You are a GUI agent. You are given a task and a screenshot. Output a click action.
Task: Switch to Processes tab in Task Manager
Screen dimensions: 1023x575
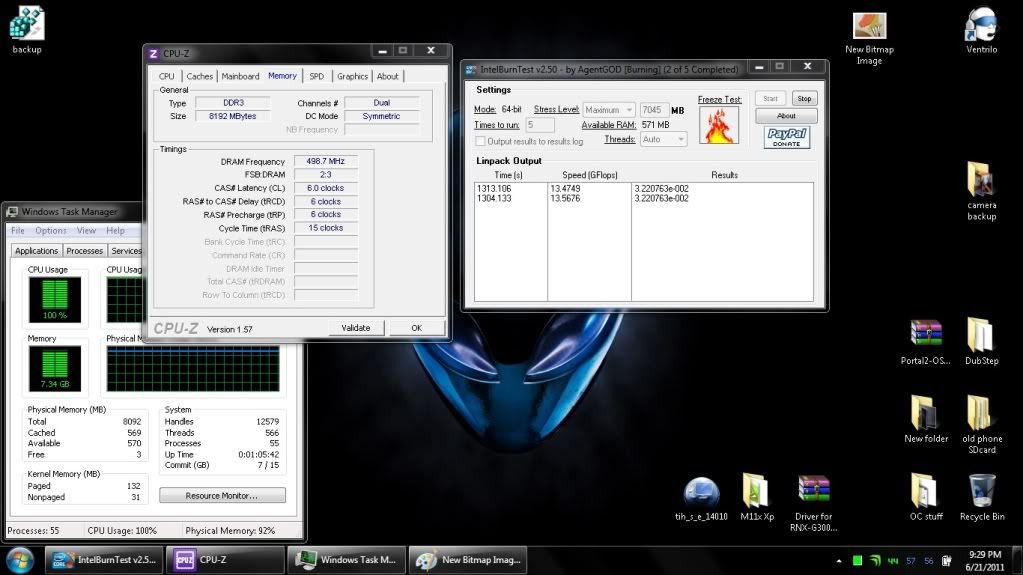[85, 251]
